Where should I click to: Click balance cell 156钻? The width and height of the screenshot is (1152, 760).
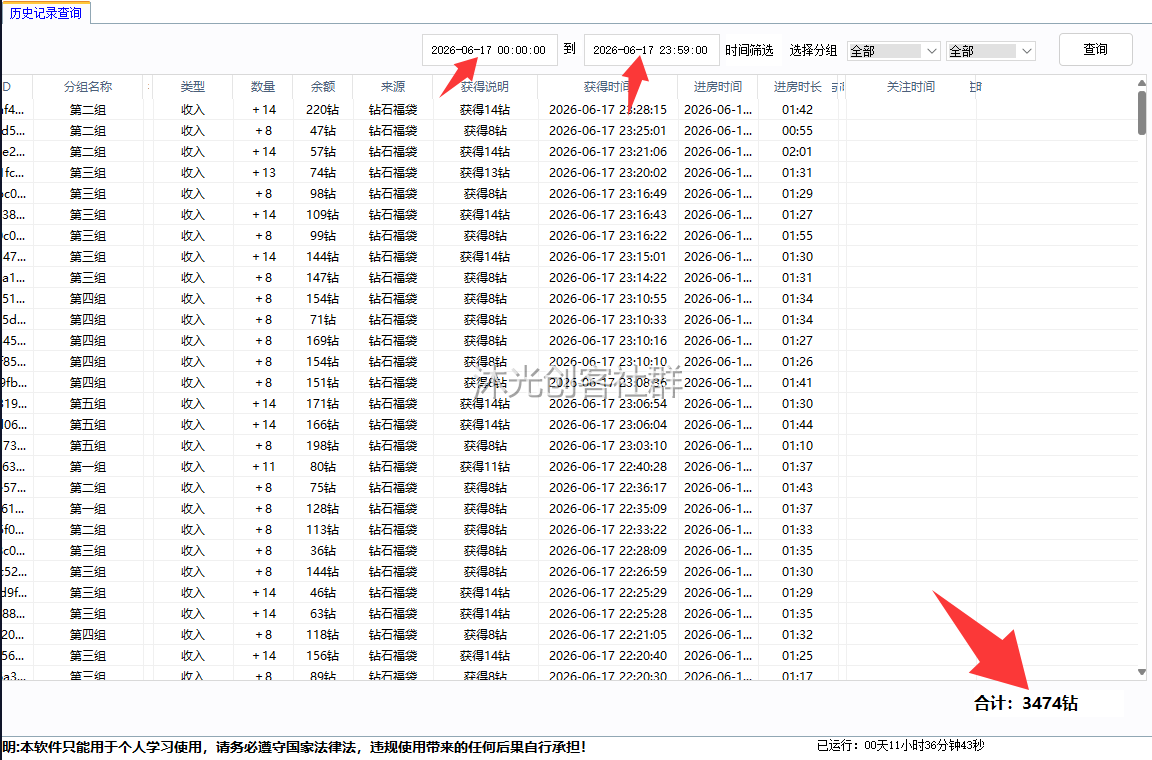323,656
